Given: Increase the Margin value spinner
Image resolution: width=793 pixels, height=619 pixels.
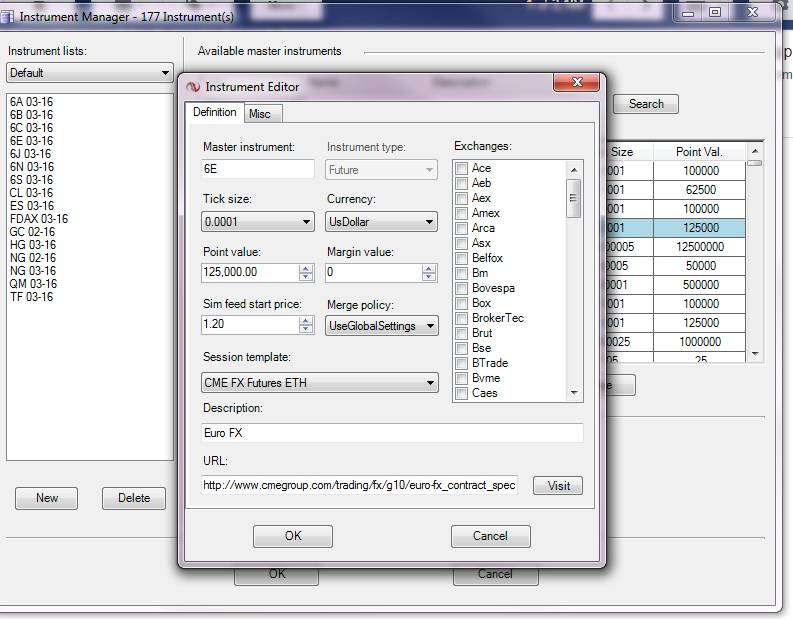Looking at the screenshot, I should click(x=428, y=269).
